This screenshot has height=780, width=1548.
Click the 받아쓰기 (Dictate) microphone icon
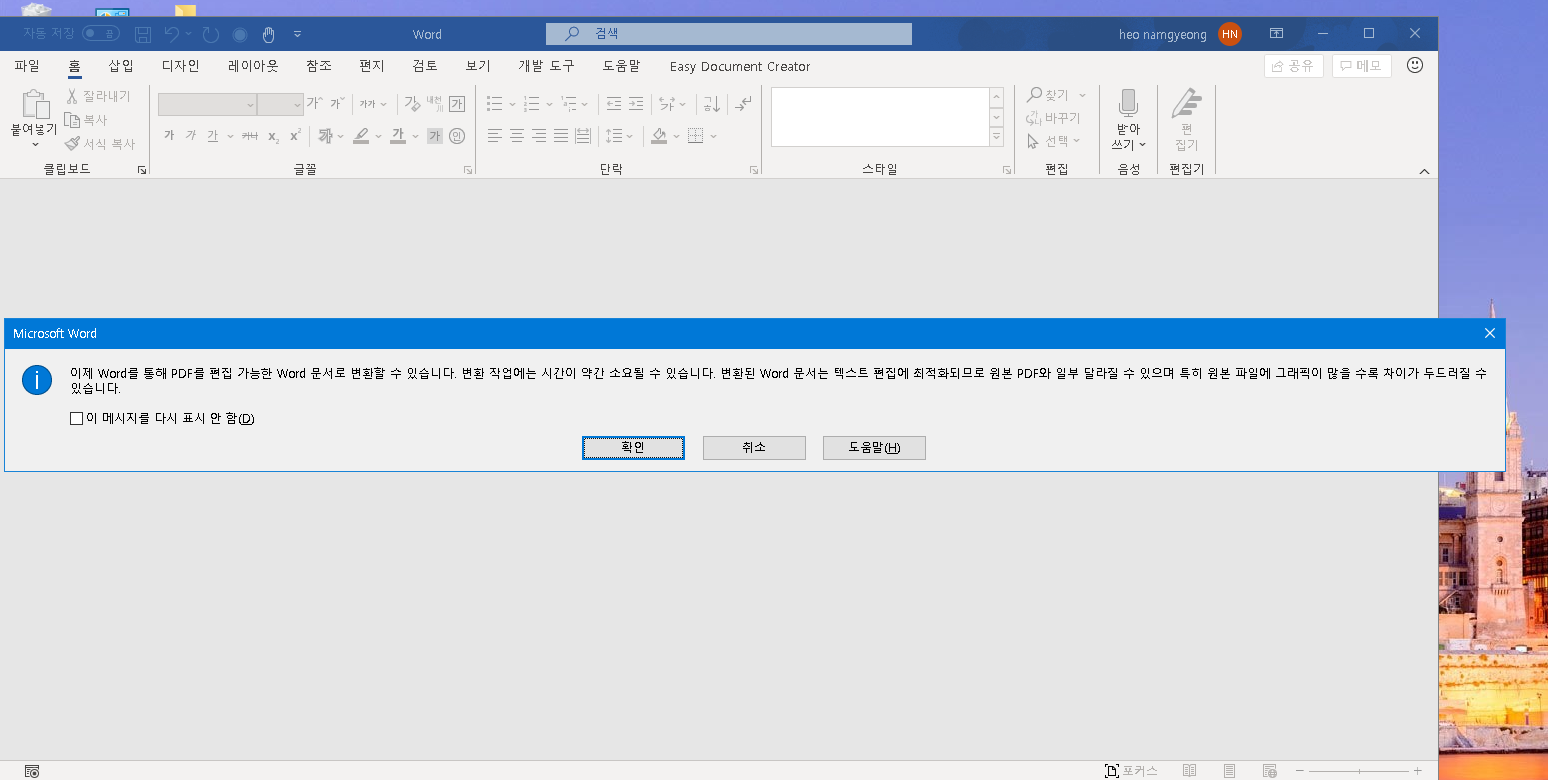[1127, 105]
